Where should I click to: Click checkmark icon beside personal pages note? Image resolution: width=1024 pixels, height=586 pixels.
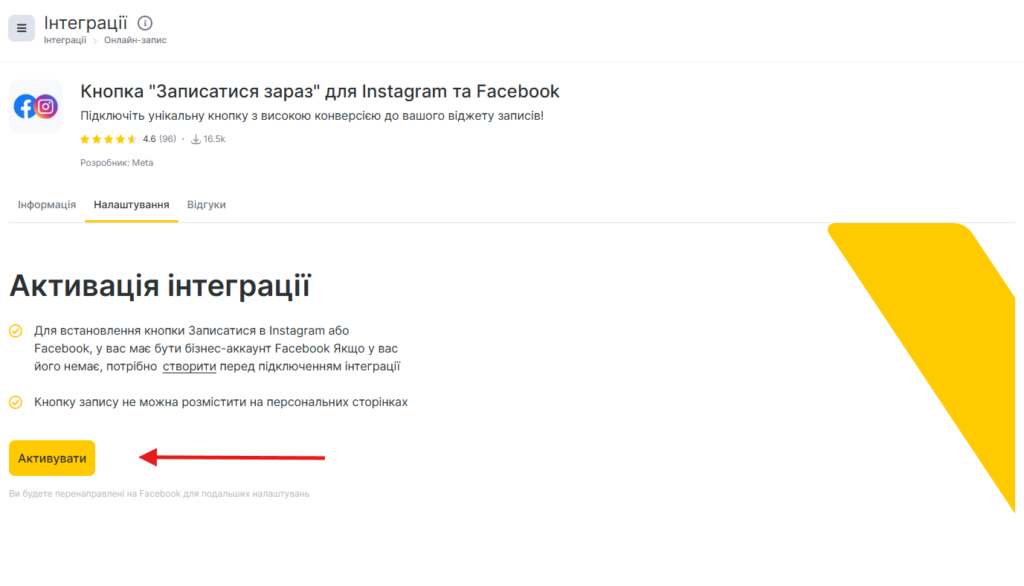pyautogui.click(x=15, y=402)
